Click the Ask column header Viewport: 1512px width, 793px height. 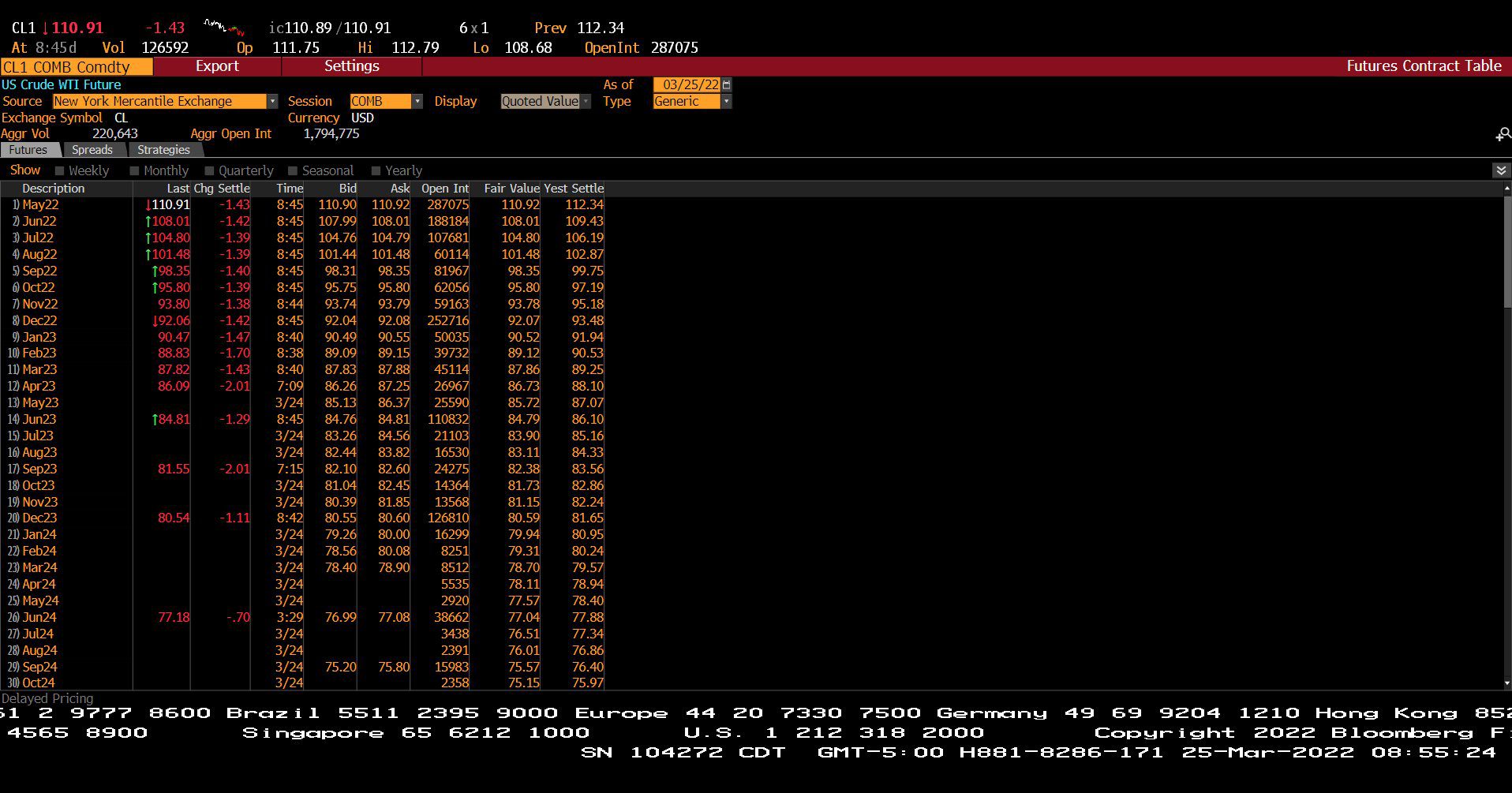point(400,189)
